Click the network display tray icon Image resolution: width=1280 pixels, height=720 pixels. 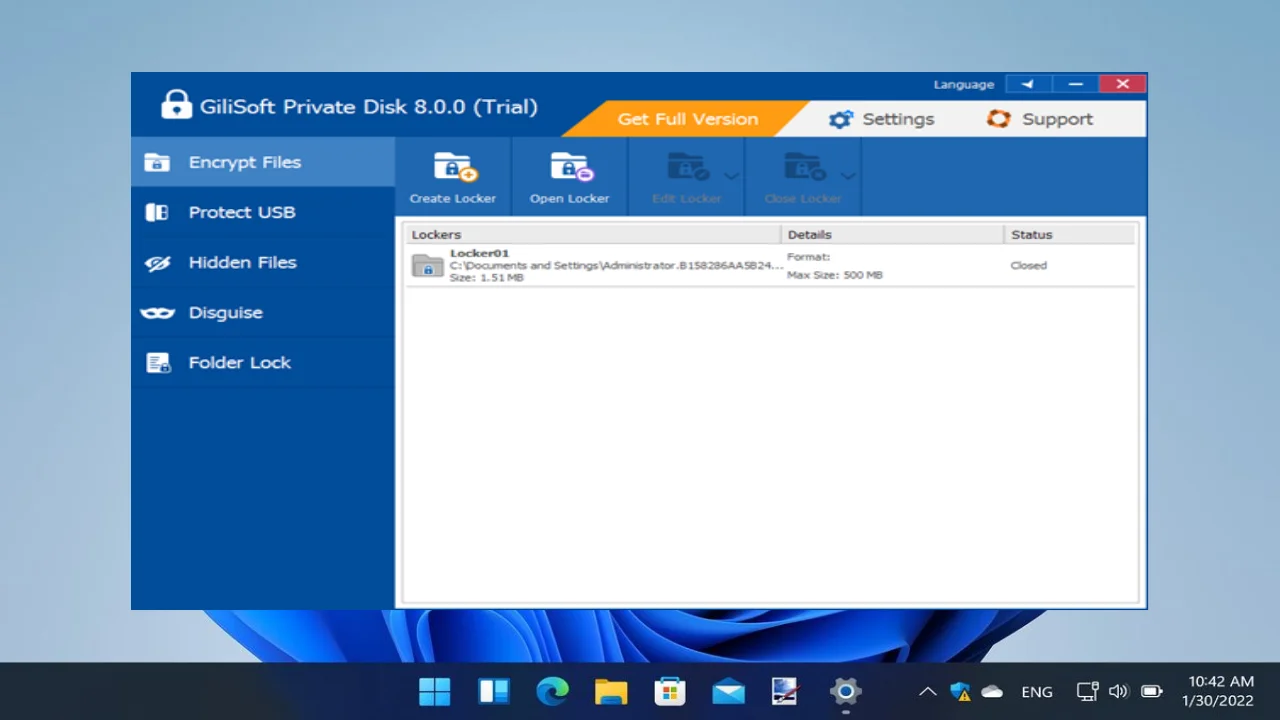coord(1088,691)
